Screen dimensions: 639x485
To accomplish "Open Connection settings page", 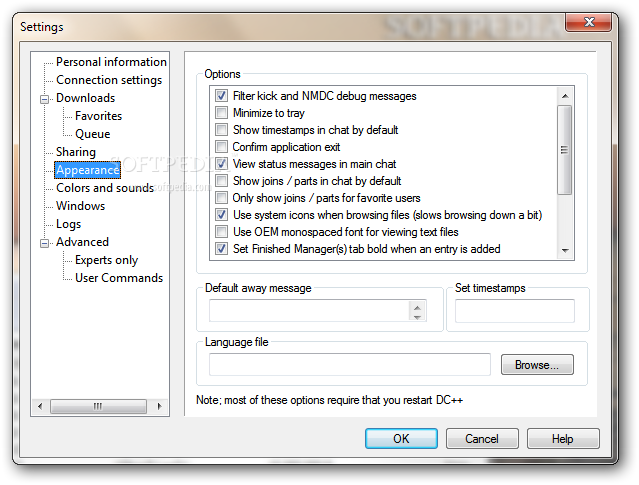I will [x=109, y=80].
